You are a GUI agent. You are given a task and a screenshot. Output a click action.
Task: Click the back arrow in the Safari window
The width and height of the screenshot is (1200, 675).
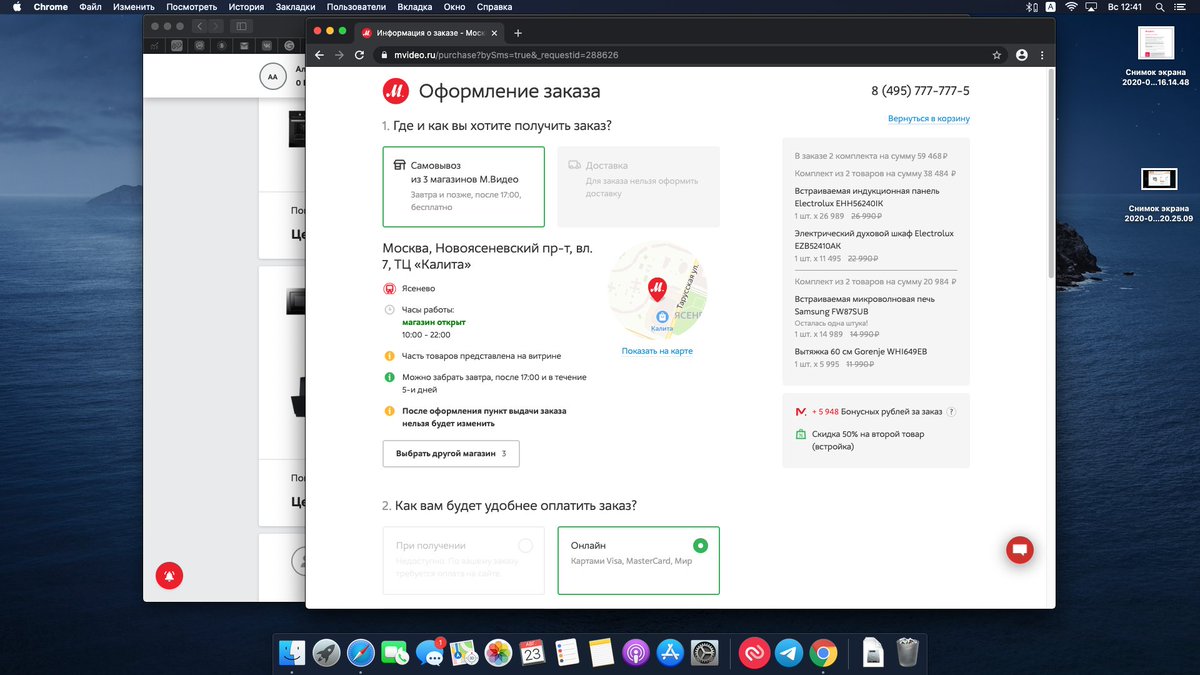tap(199, 25)
